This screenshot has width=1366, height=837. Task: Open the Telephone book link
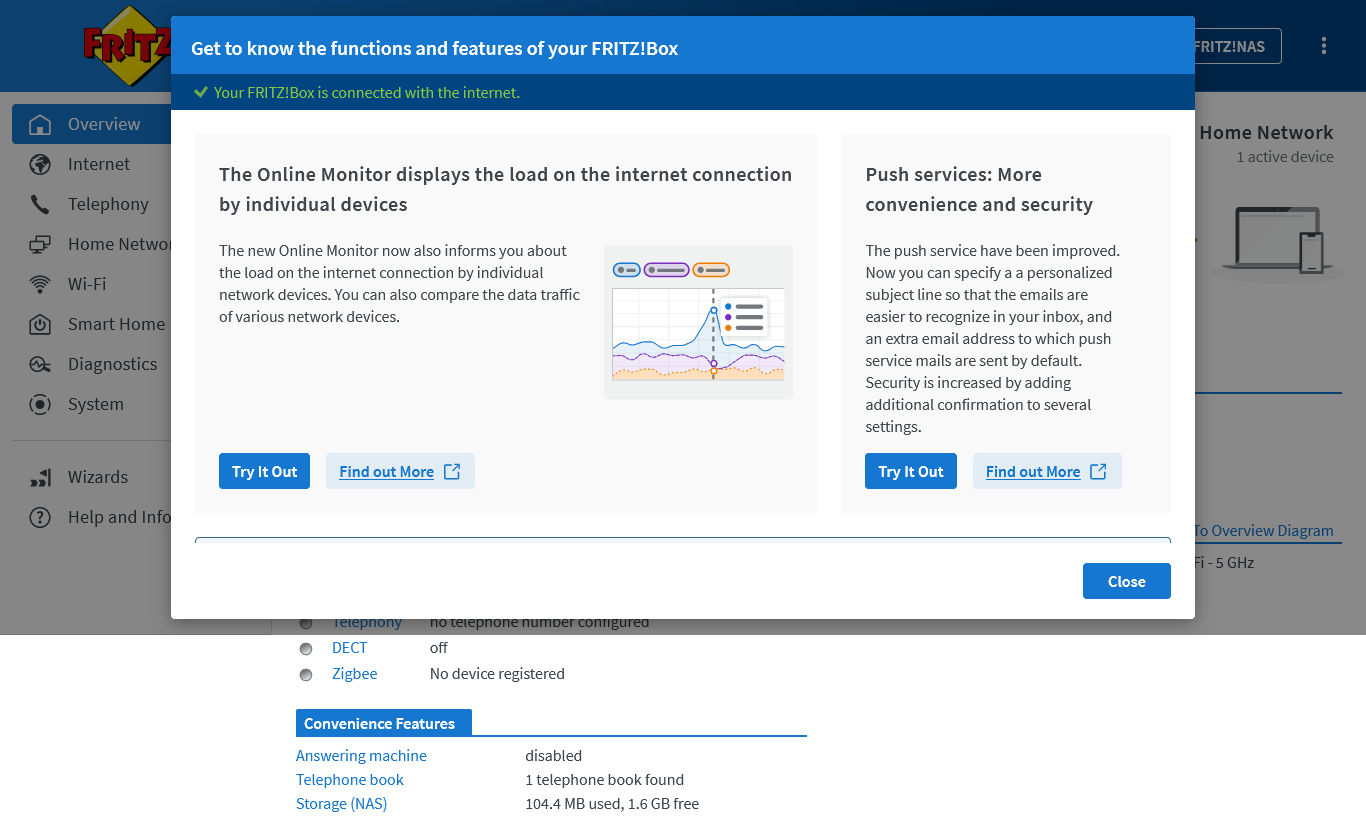[x=350, y=780]
